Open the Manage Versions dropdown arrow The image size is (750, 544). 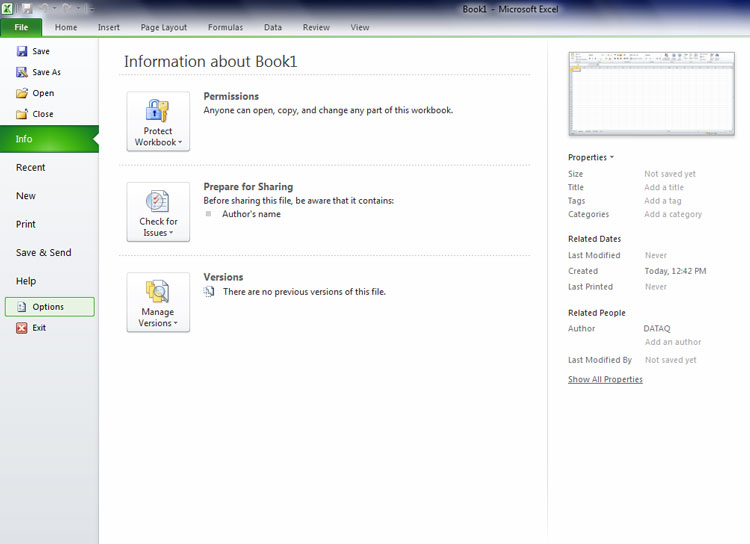(176, 323)
